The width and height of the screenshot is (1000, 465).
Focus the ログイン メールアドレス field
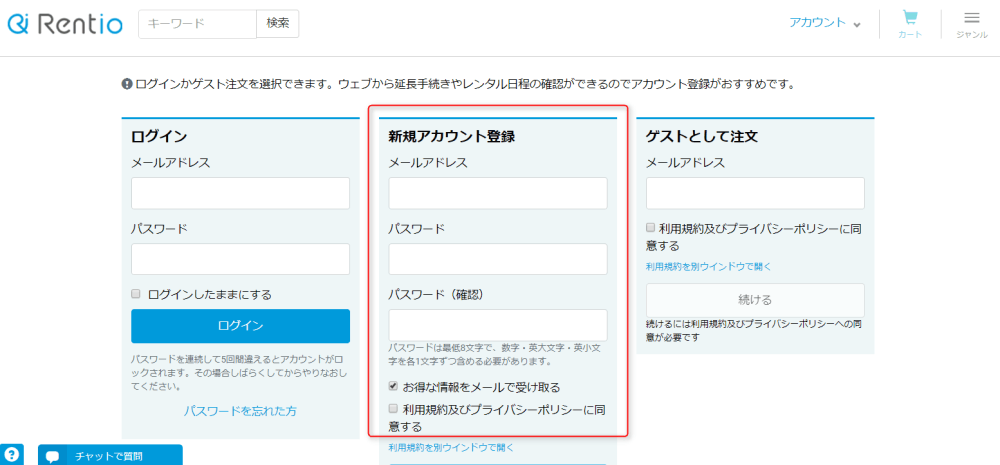(240, 193)
